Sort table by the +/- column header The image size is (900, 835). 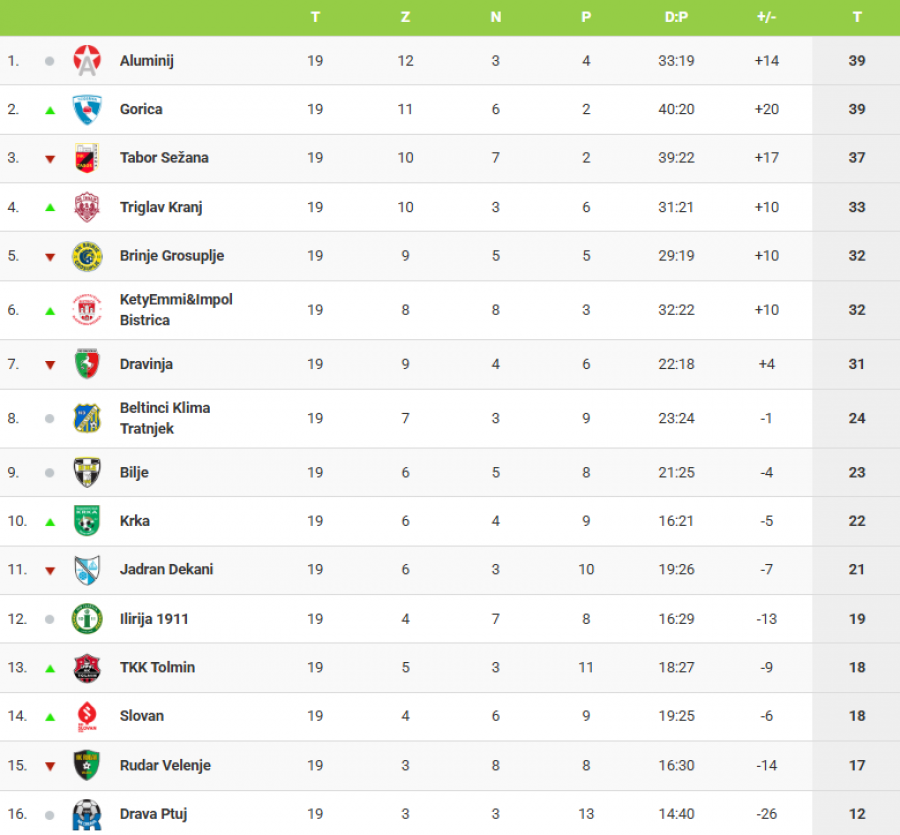(x=766, y=17)
